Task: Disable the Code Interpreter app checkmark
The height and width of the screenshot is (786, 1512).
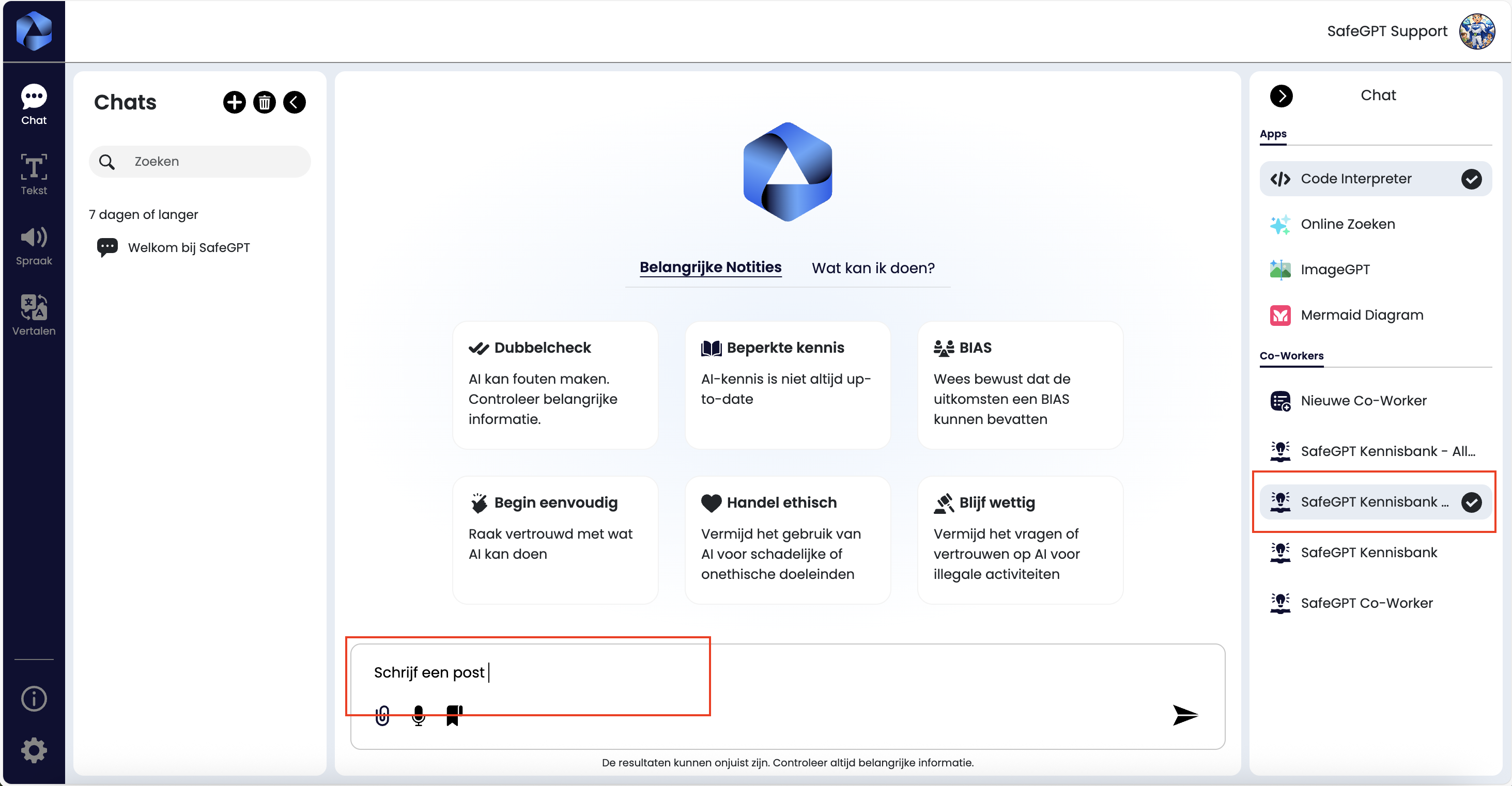Action: tap(1471, 179)
